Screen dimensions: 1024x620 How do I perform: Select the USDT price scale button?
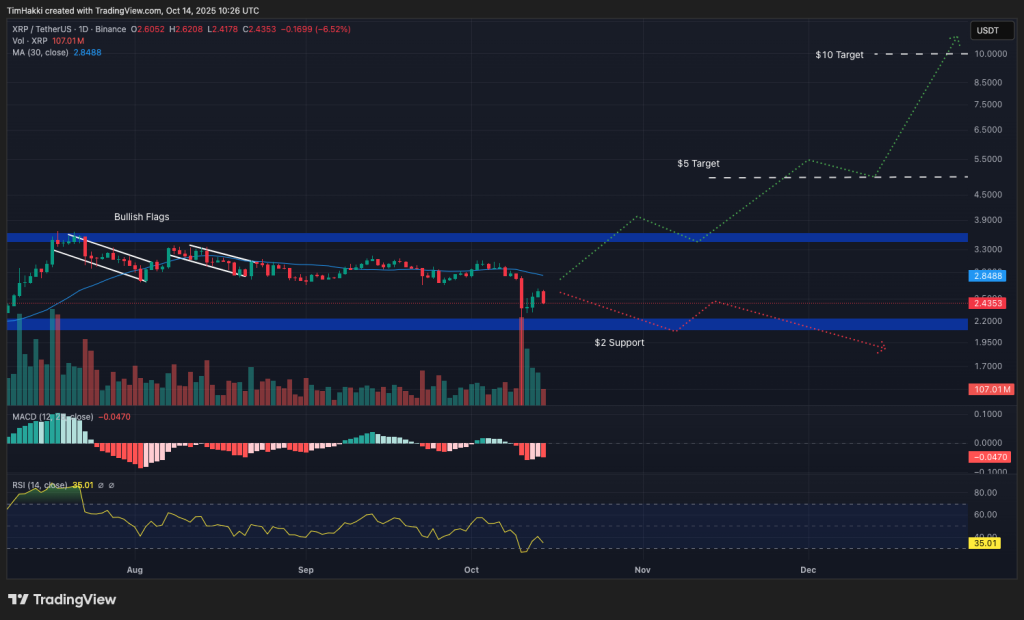pyautogui.click(x=991, y=31)
